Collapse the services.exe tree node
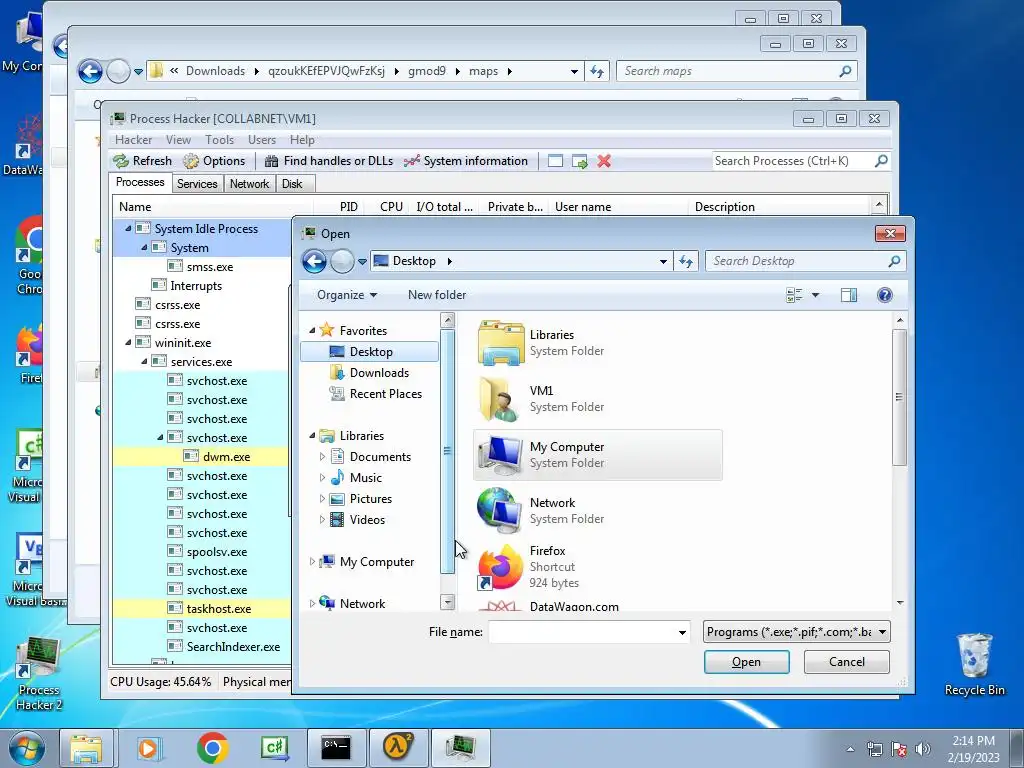Viewport: 1024px width, 768px height. 144,361
